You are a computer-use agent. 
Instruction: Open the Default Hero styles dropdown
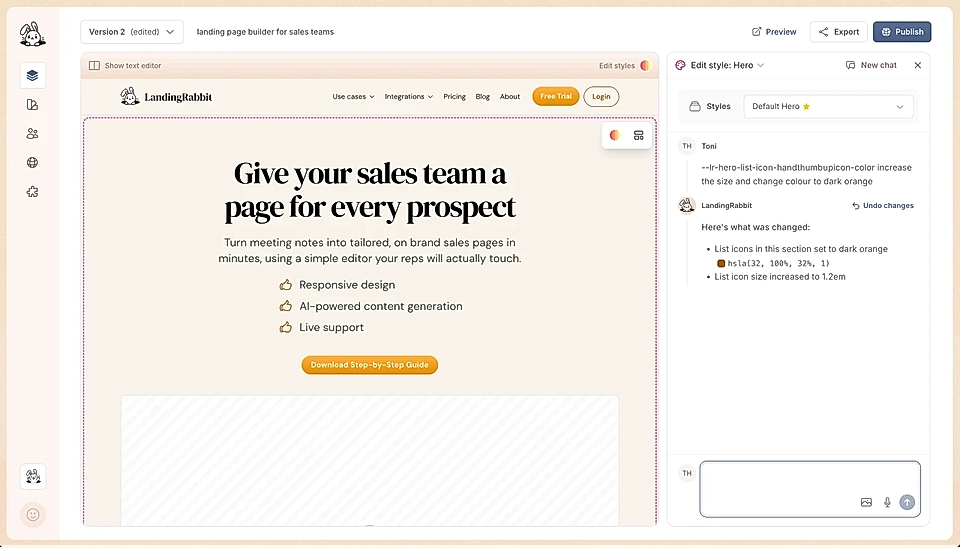pos(828,107)
